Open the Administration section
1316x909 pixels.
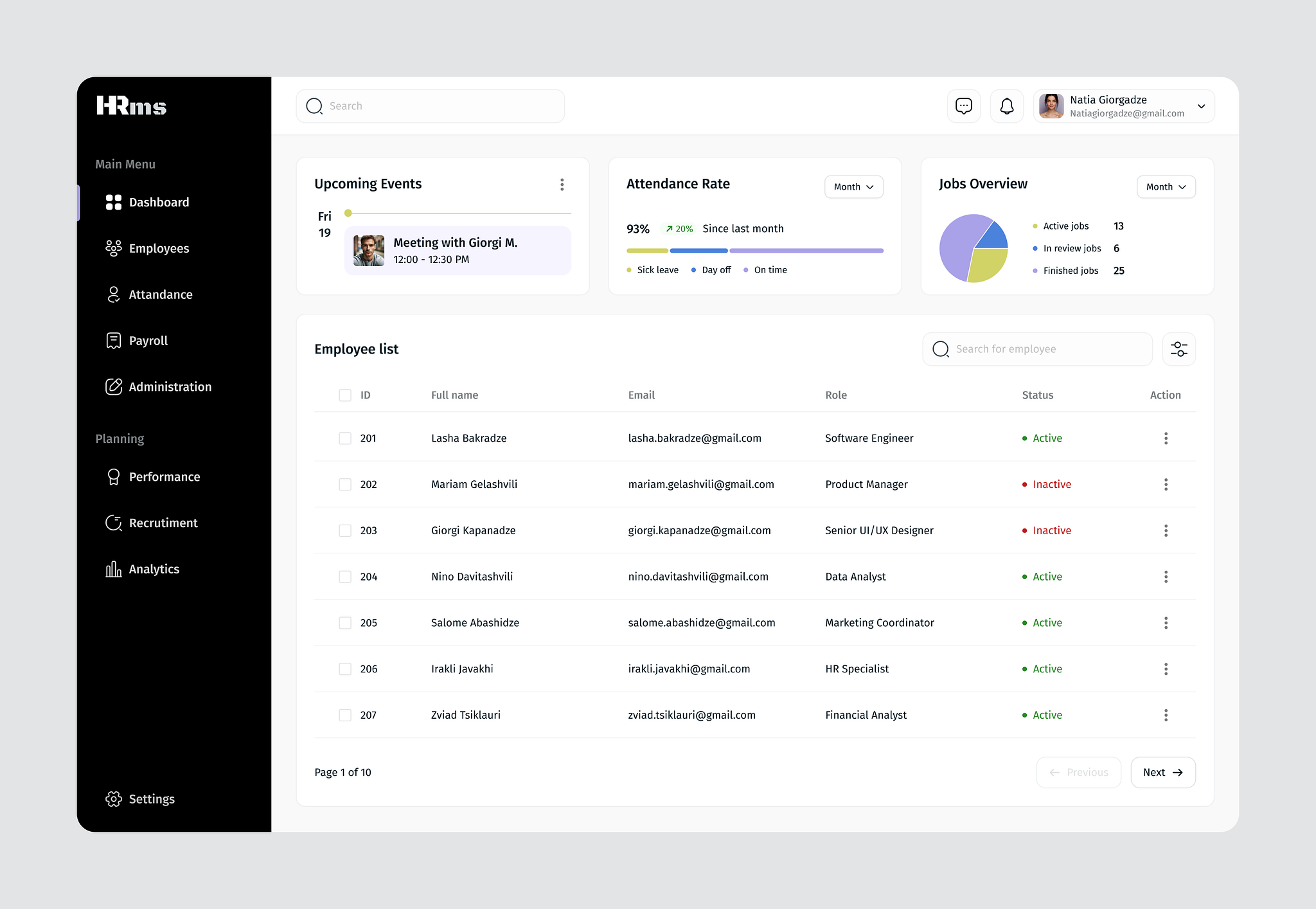point(170,386)
